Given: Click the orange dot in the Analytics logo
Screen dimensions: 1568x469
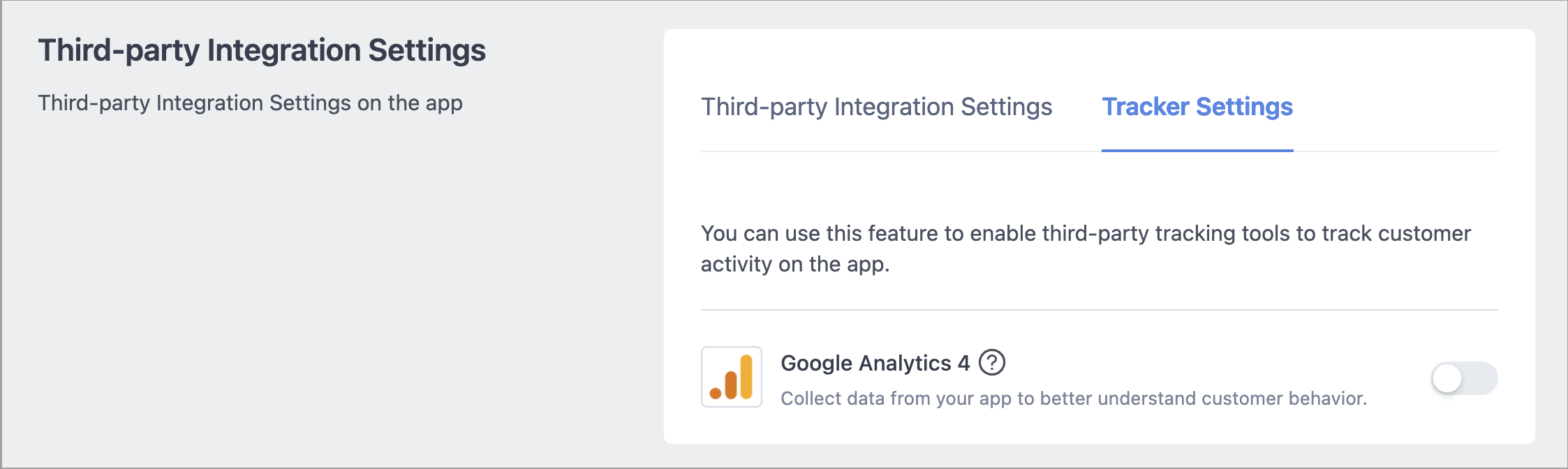Looking at the screenshot, I should (x=716, y=393).
